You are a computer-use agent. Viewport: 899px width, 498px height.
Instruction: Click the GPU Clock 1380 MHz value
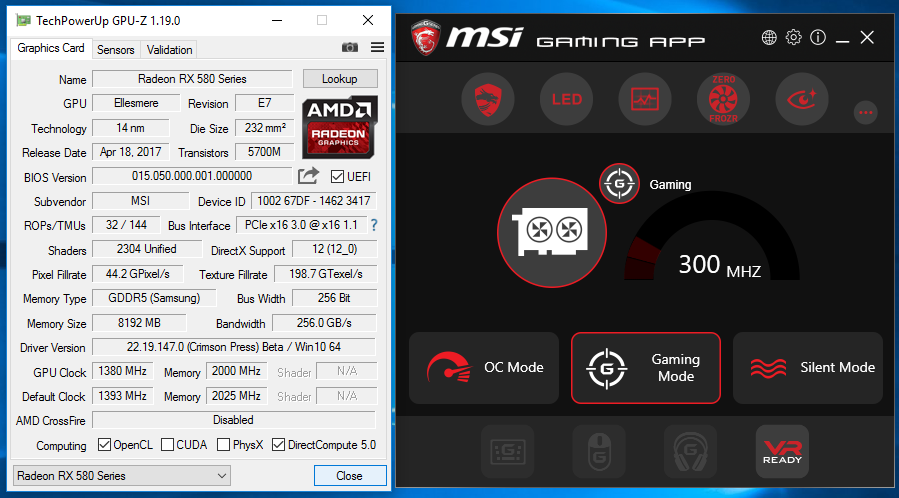click(123, 371)
